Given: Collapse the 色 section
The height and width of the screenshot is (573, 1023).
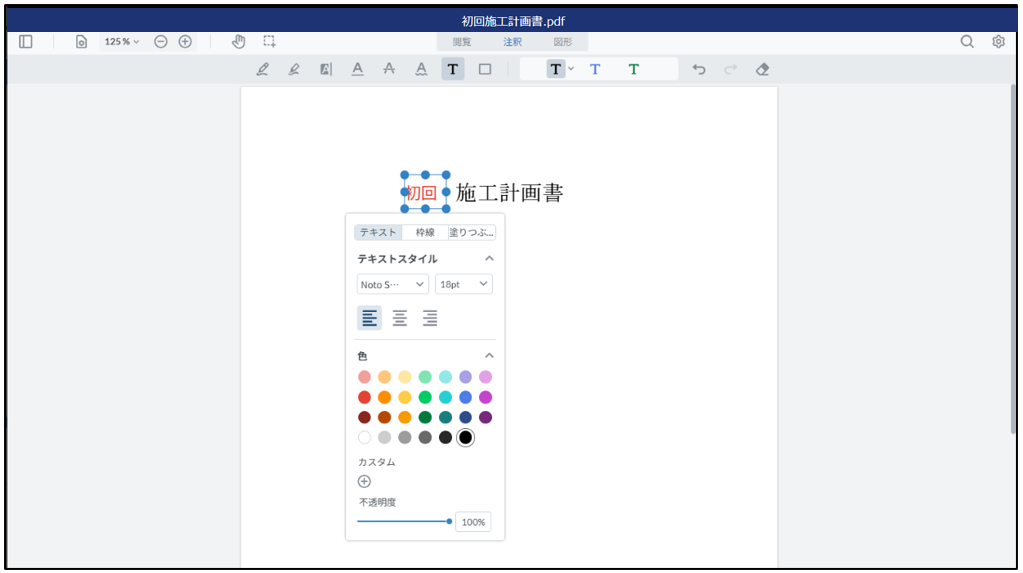Looking at the screenshot, I should click(x=489, y=356).
